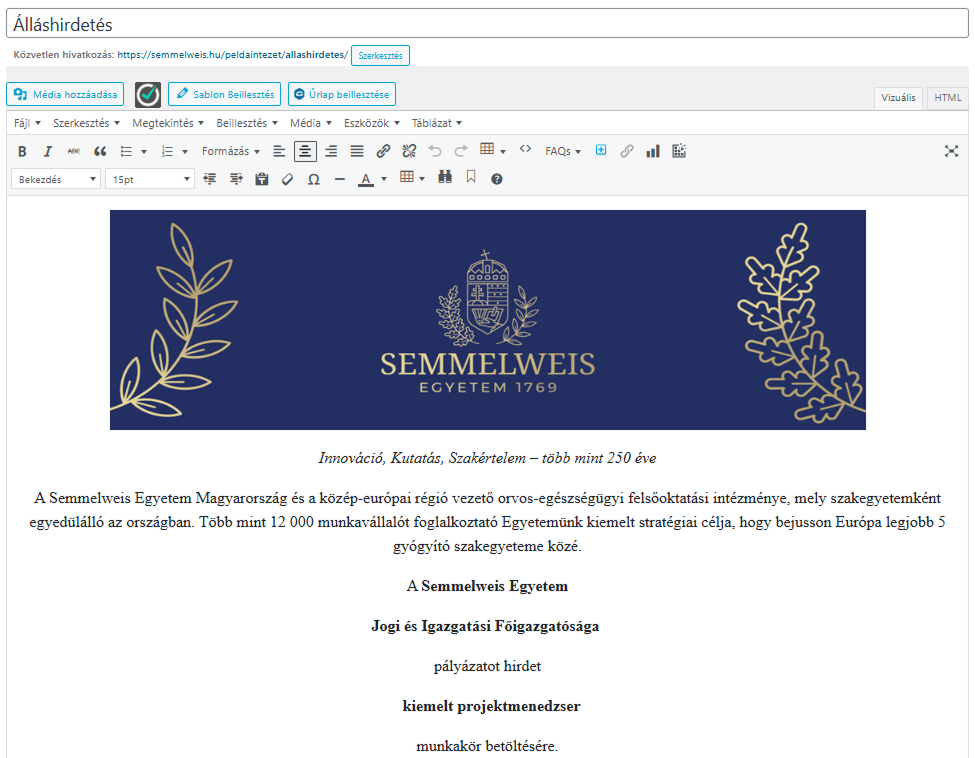
Task: Open find and replace (binoculars)
Action: click(445, 178)
